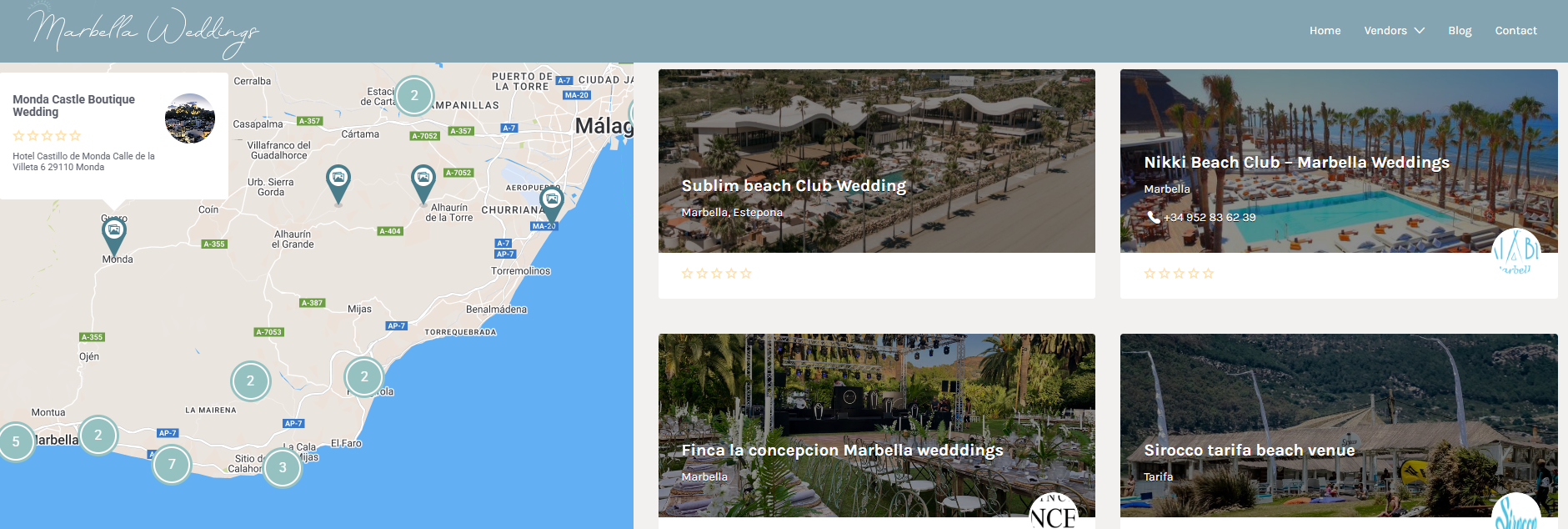Viewport: 1568px width, 529px height.
Task: Click star rating under Nikki Beach Club card
Action: coord(1179,273)
